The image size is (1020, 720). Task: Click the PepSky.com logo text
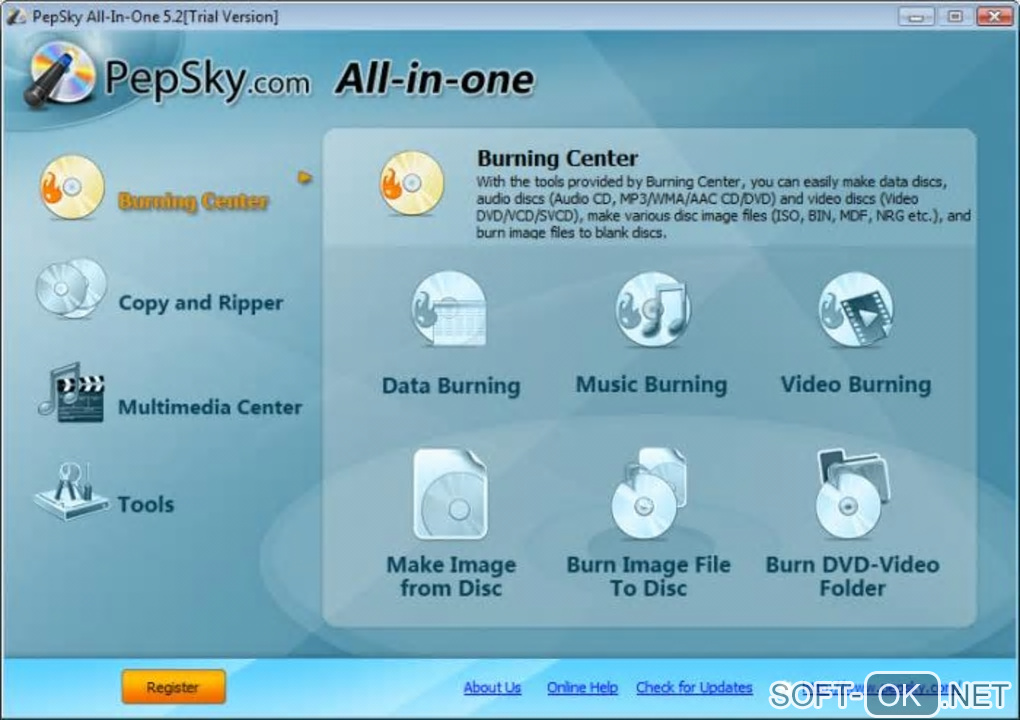pos(207,79)
